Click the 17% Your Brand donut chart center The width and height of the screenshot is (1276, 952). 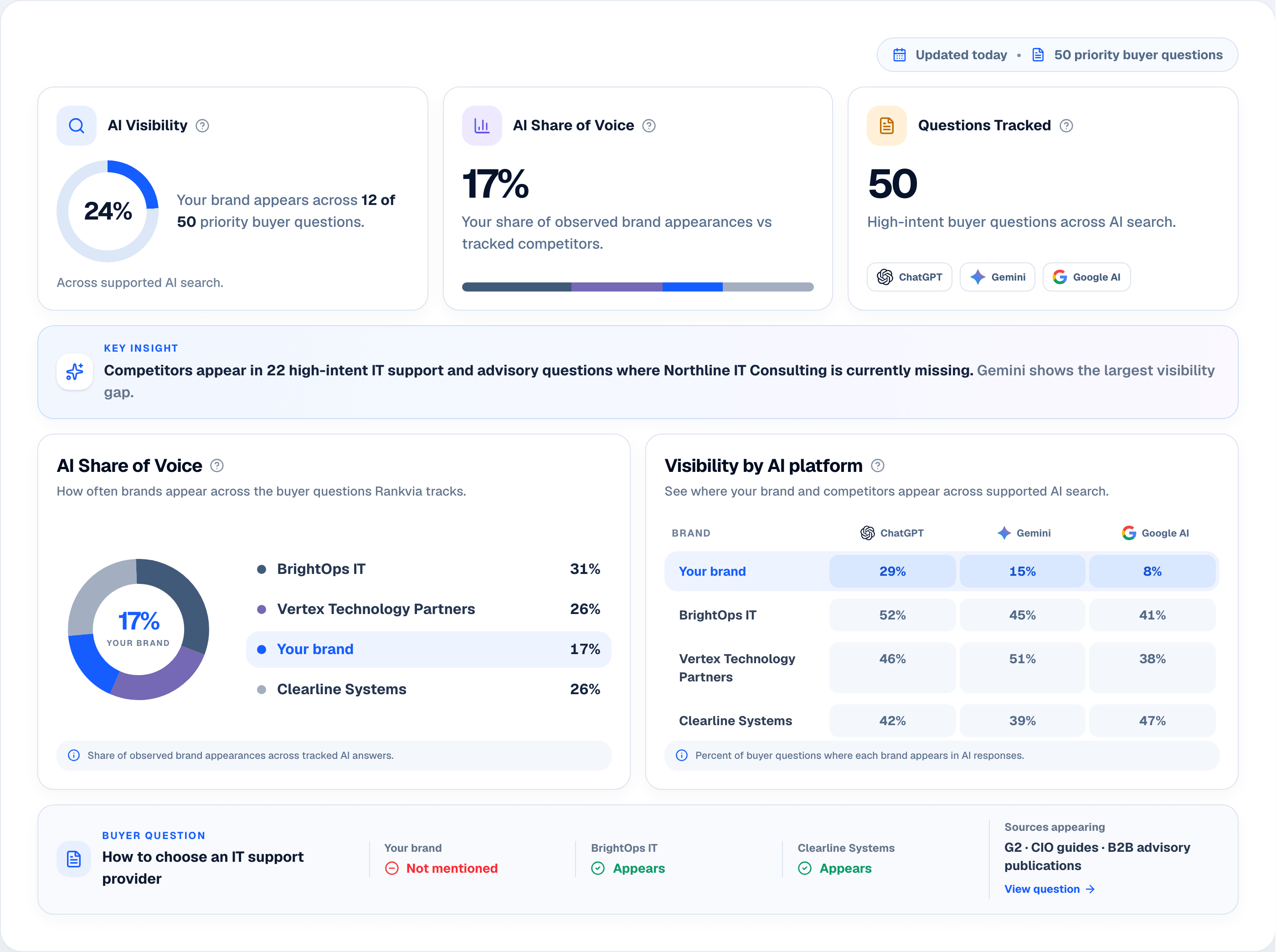tap(139, 630)
